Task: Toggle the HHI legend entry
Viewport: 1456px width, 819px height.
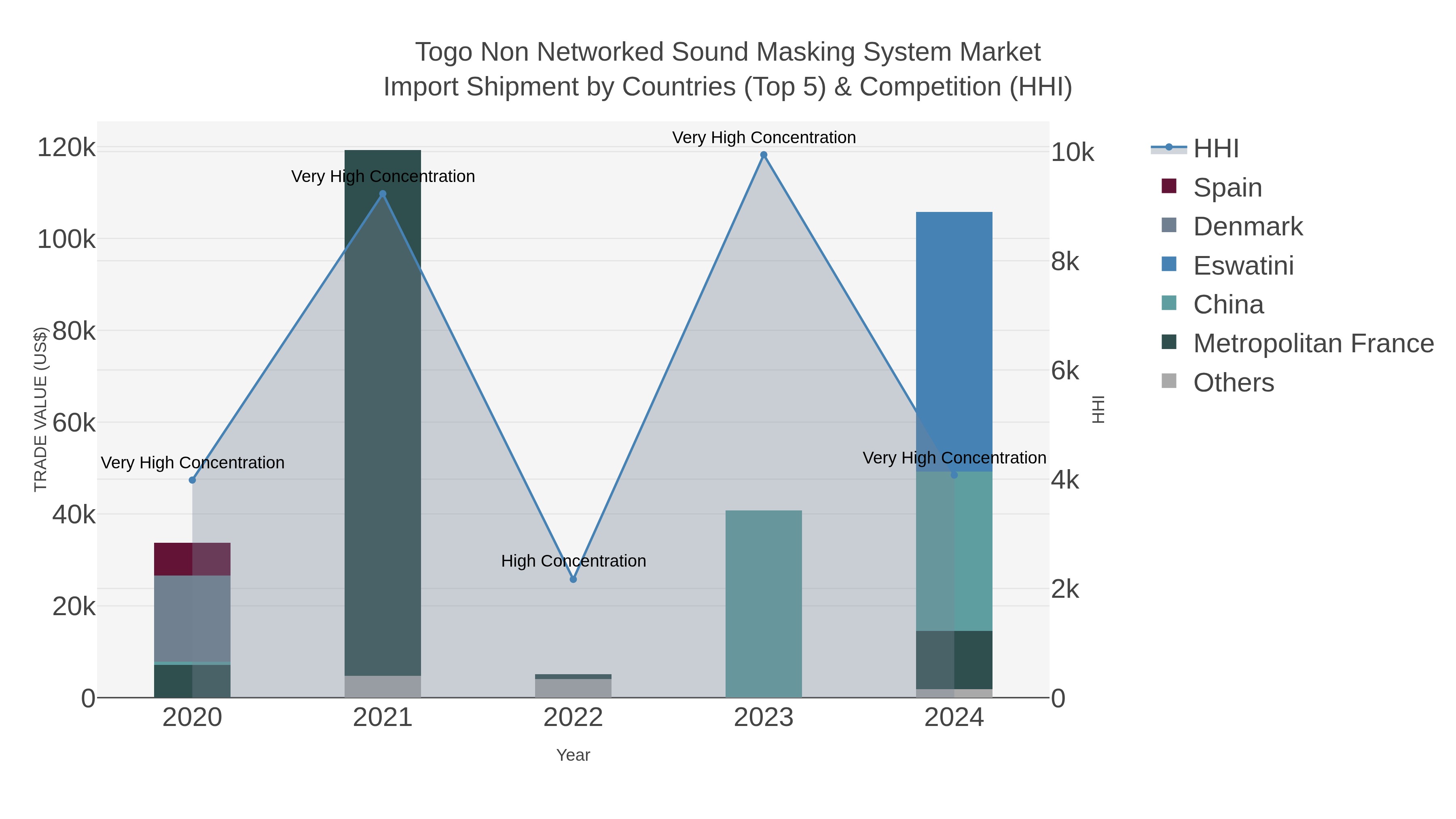Action: click(x=1195, y=149)
